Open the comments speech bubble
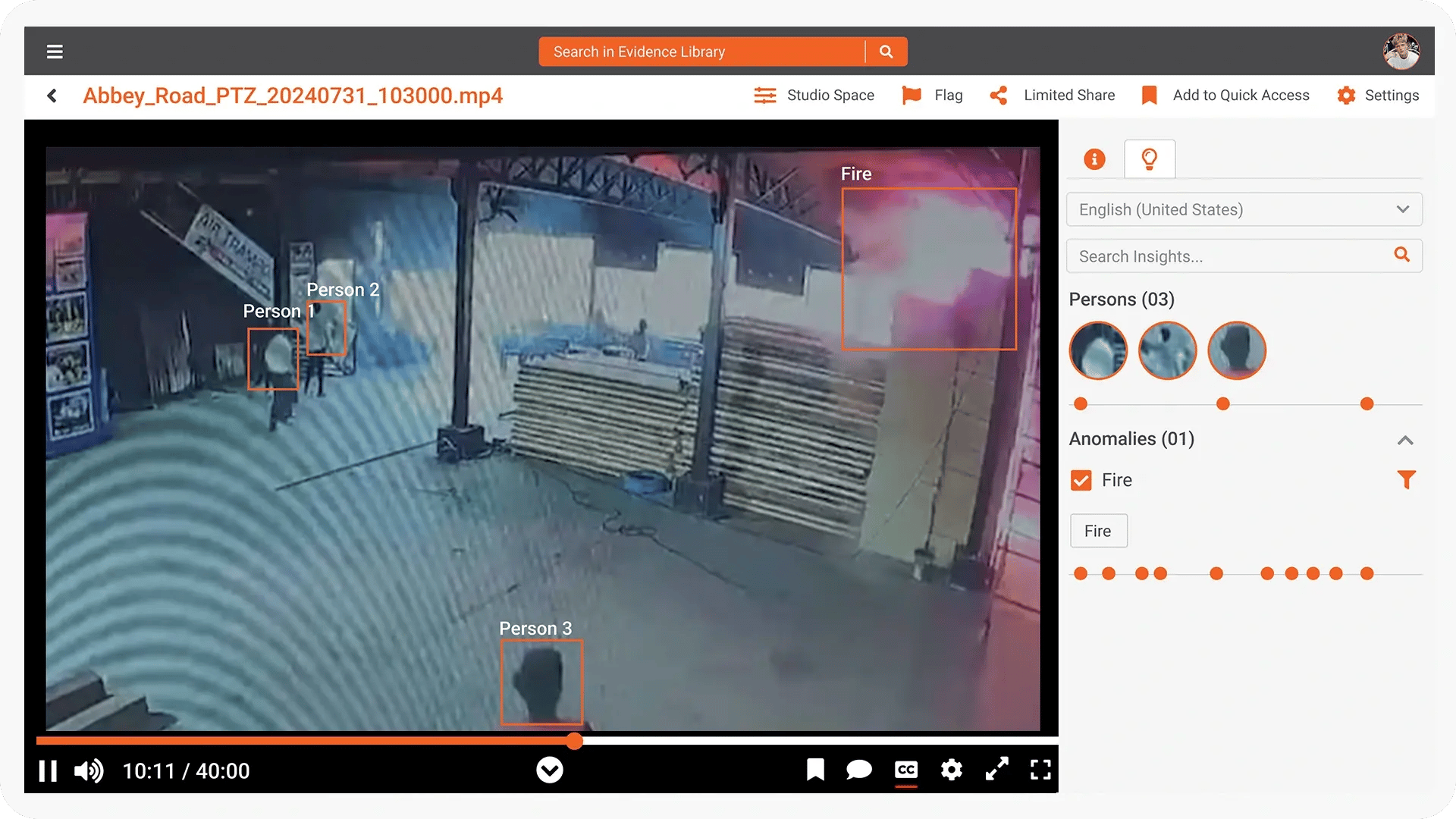The image size is (1456, 819). [x=859, y=770]
